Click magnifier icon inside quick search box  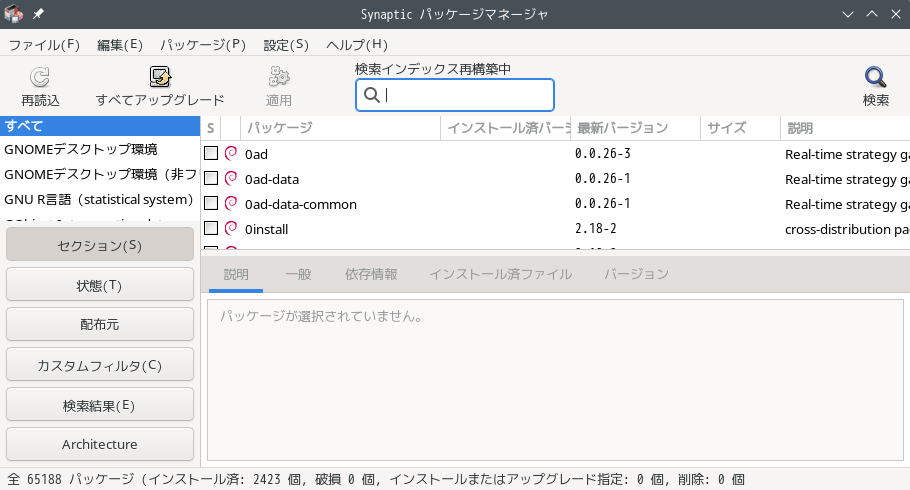click(371, 95)
